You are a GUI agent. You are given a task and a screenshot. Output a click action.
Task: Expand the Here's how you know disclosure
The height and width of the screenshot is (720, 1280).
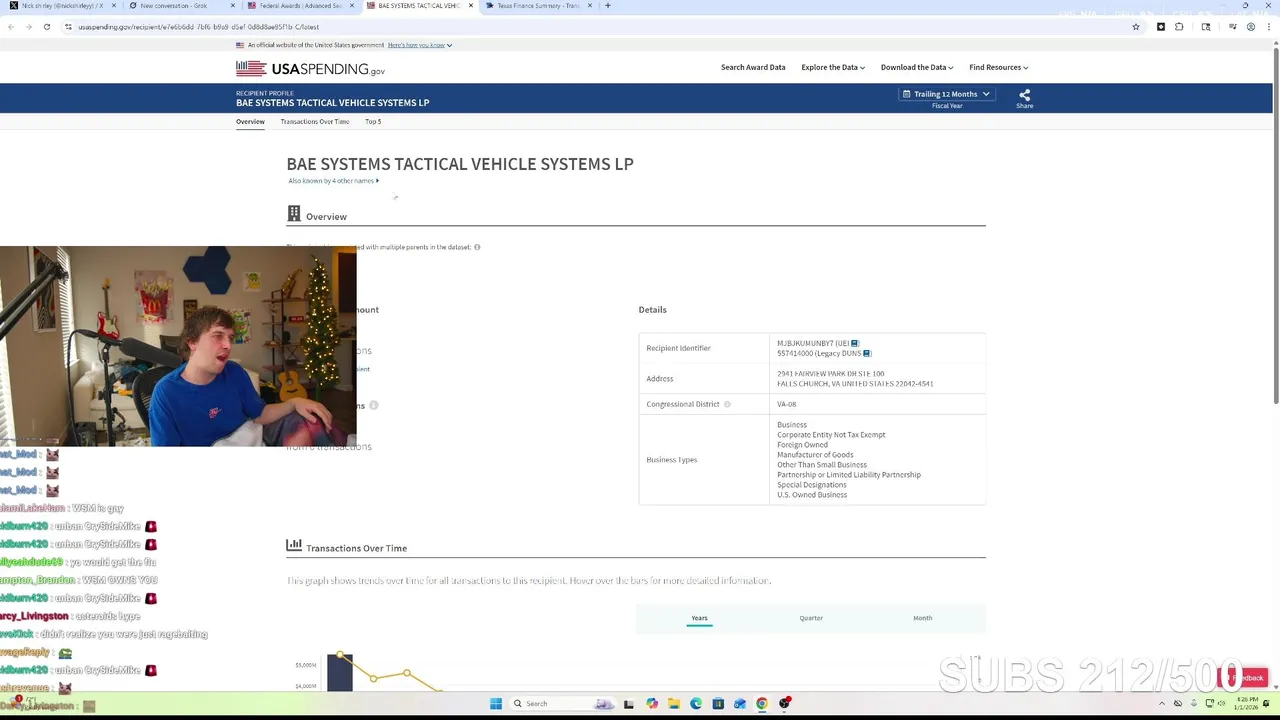pos(420,45)
